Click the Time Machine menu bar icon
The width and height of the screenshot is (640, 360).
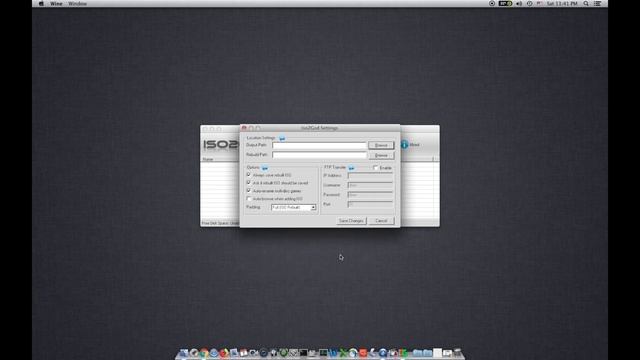(x=529, y=4)
